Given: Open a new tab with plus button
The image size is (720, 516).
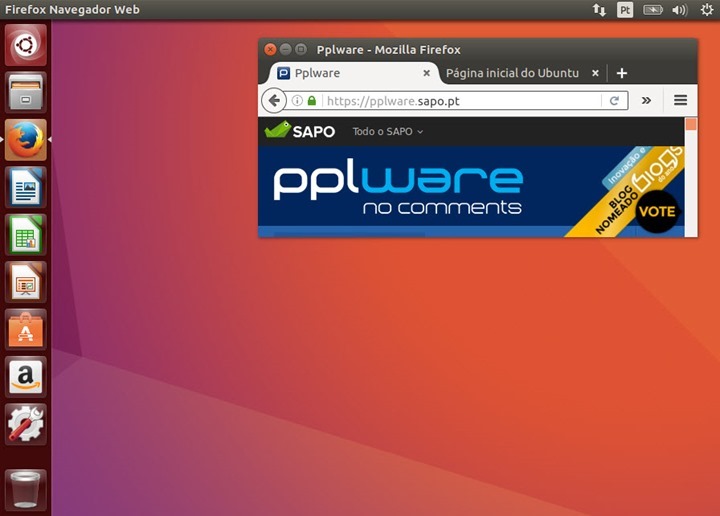Looking at the screenshot, I should 622,73.
